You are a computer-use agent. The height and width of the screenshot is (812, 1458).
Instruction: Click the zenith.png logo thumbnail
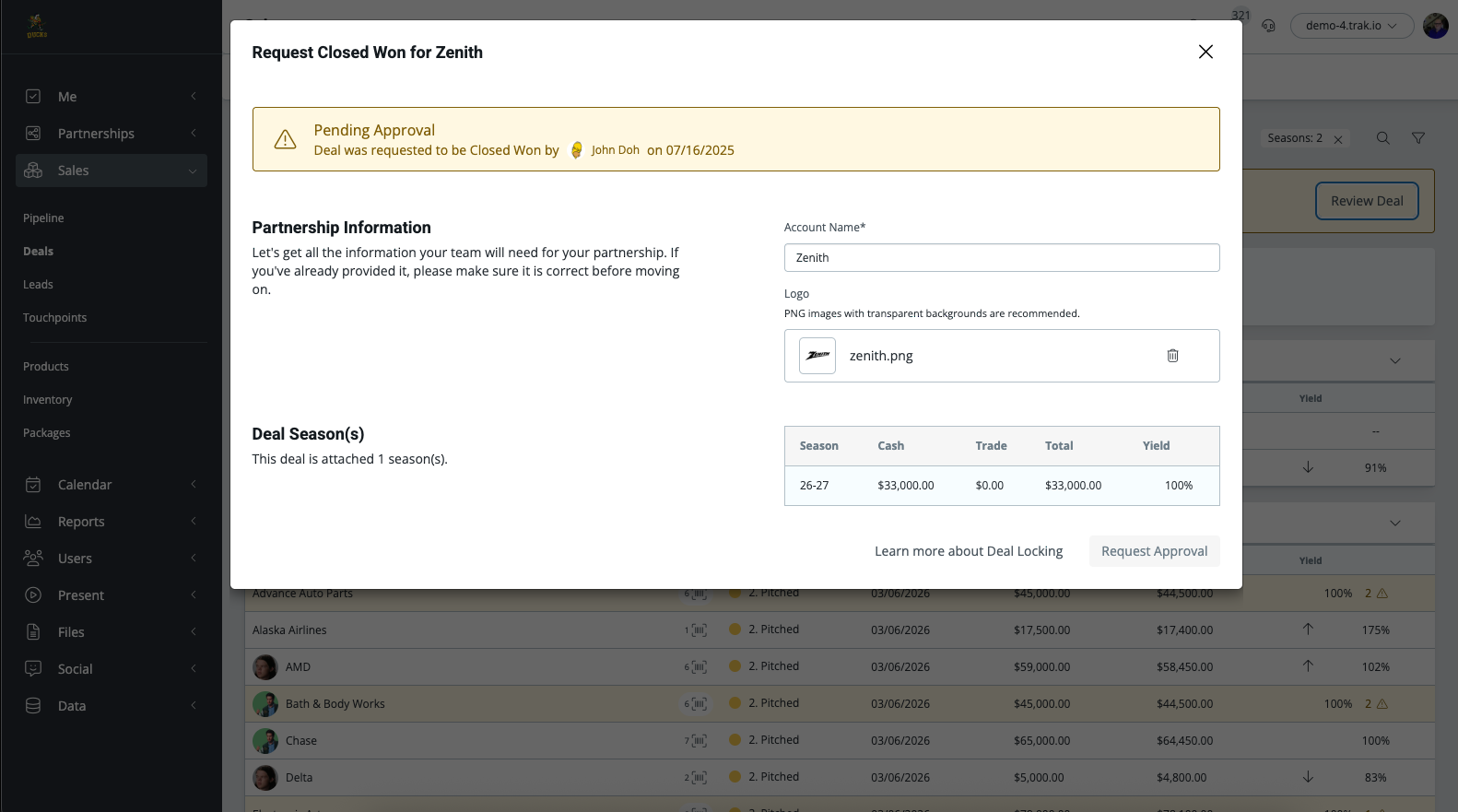point(817,356)
